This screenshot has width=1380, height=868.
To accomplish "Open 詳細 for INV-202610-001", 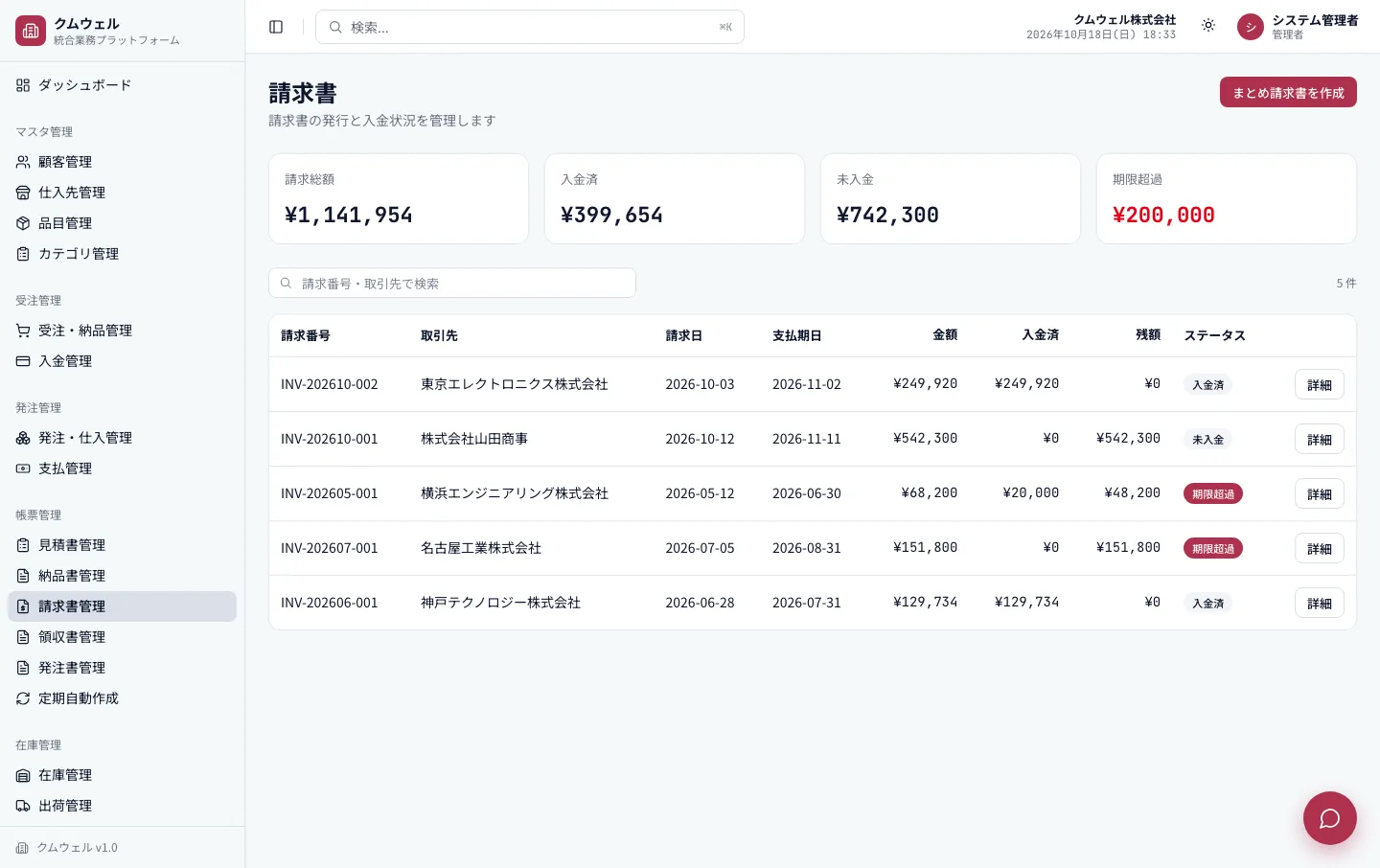I will click(x=1320, y=439).
